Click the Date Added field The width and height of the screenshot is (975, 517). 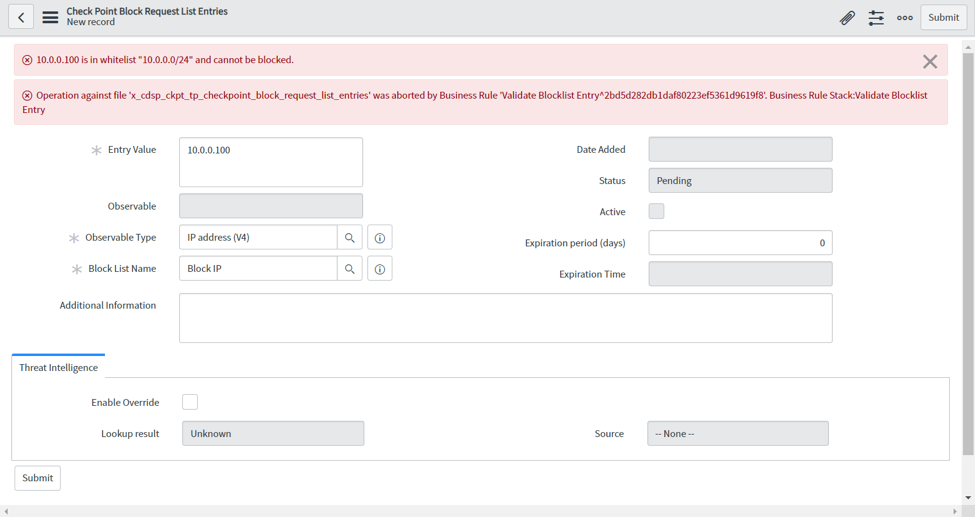(x=741, y=149)
